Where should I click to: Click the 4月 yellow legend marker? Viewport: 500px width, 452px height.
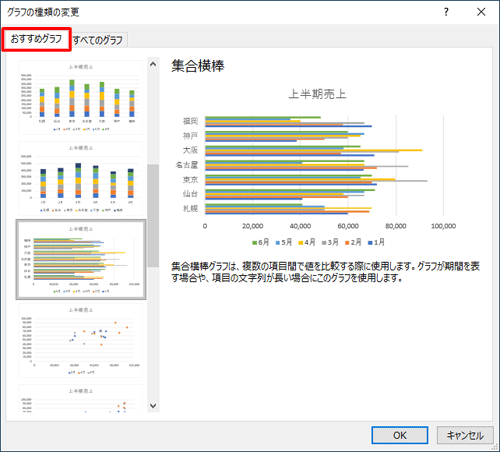[301, 243]
